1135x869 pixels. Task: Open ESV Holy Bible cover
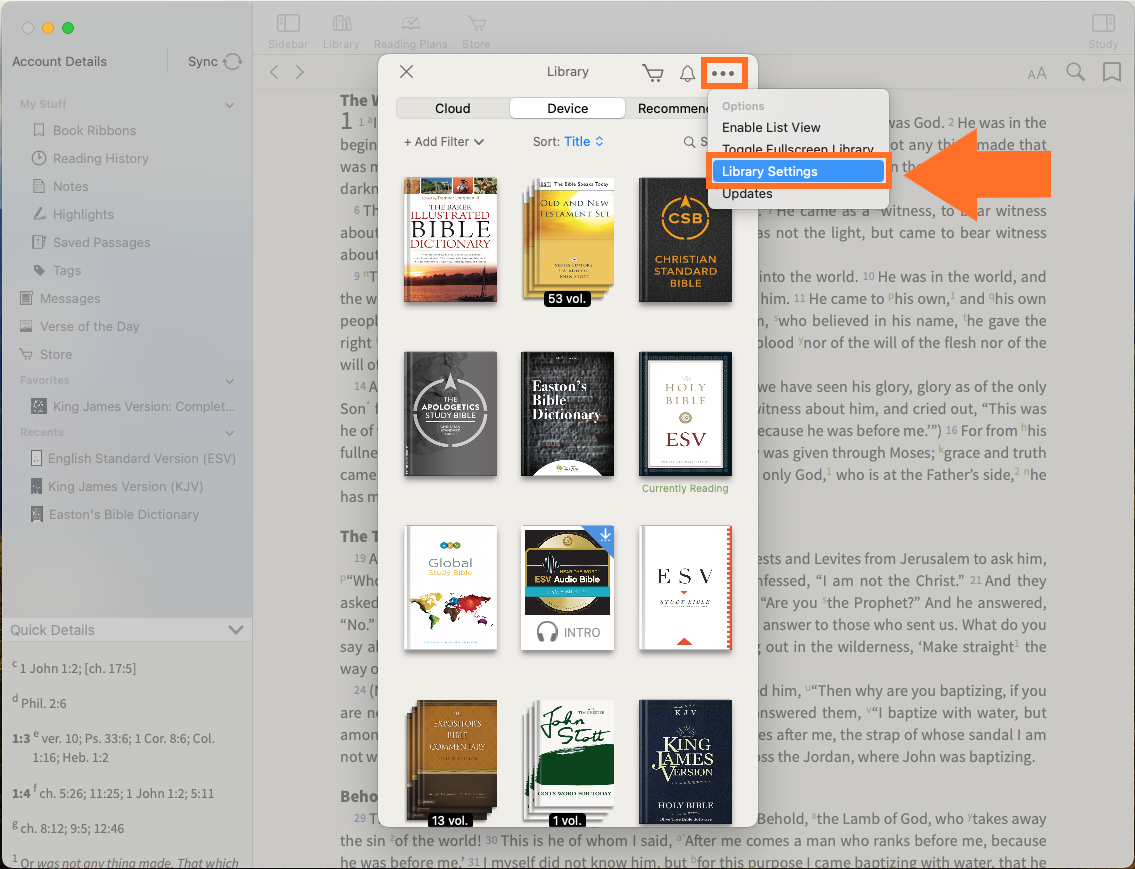[685, 414]
